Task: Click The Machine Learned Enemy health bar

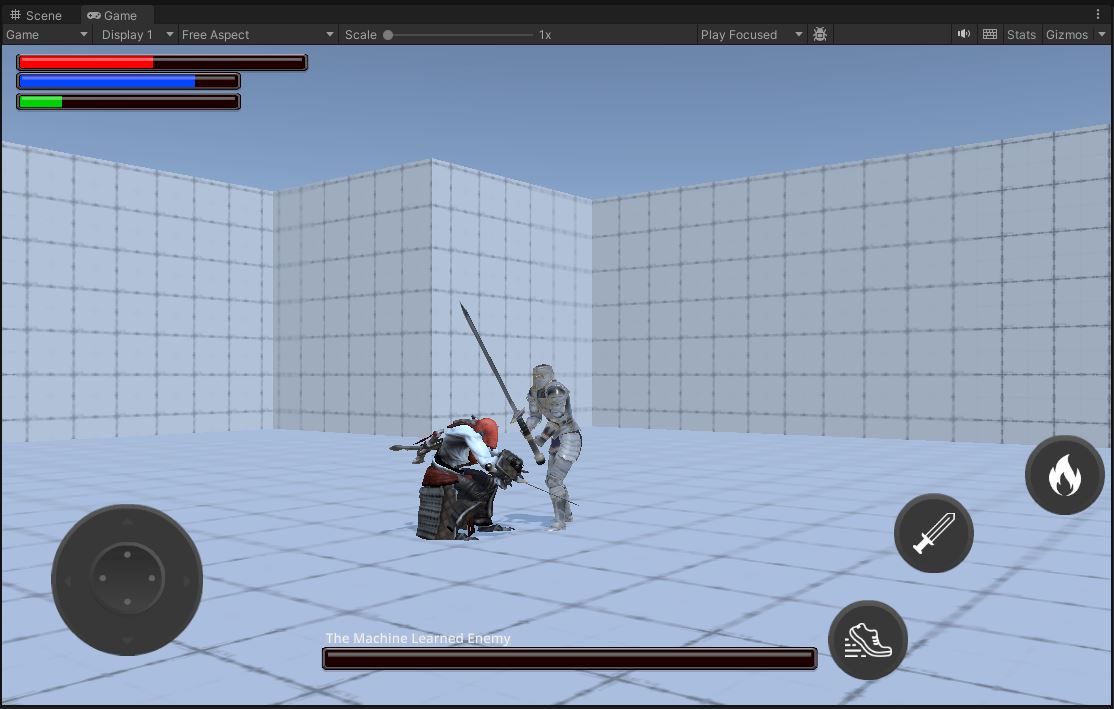Action: point(568,657)
